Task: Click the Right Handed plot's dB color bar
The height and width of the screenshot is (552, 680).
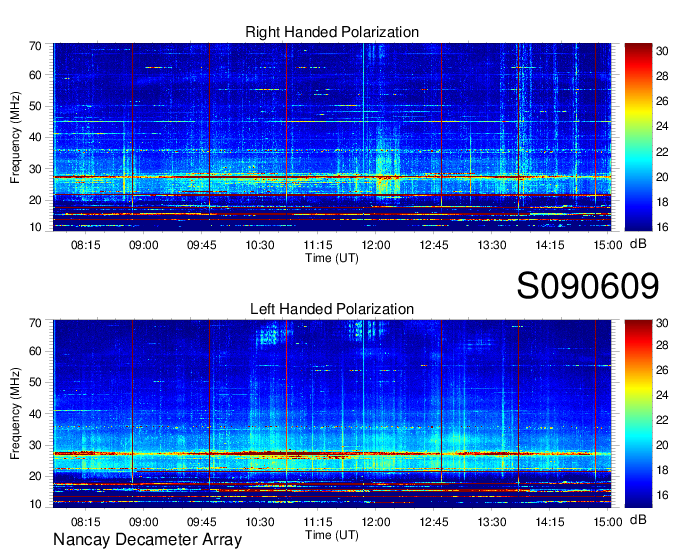Action: pyautogui.click(x=638, y=137)
